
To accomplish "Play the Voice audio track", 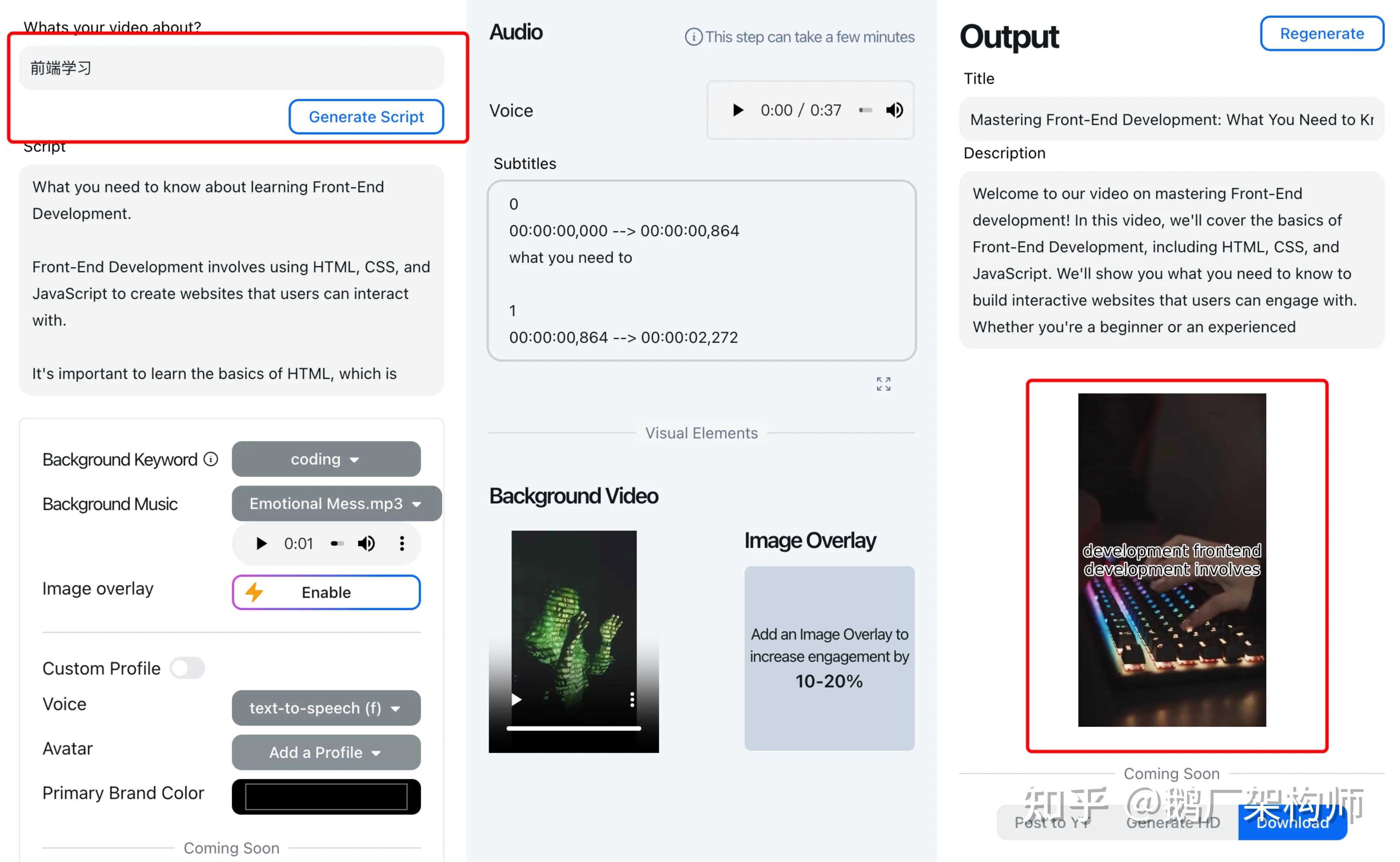I will click(737, 110).
